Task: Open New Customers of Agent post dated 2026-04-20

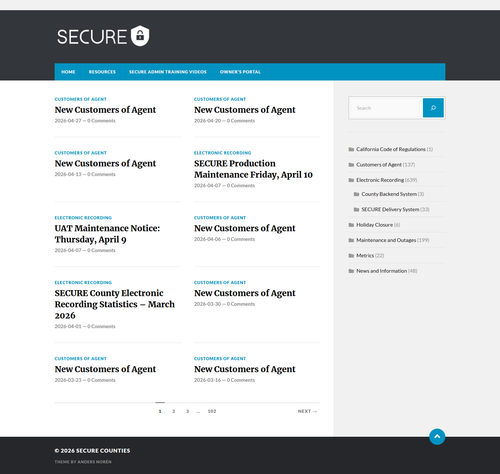Action: [245, 110]
